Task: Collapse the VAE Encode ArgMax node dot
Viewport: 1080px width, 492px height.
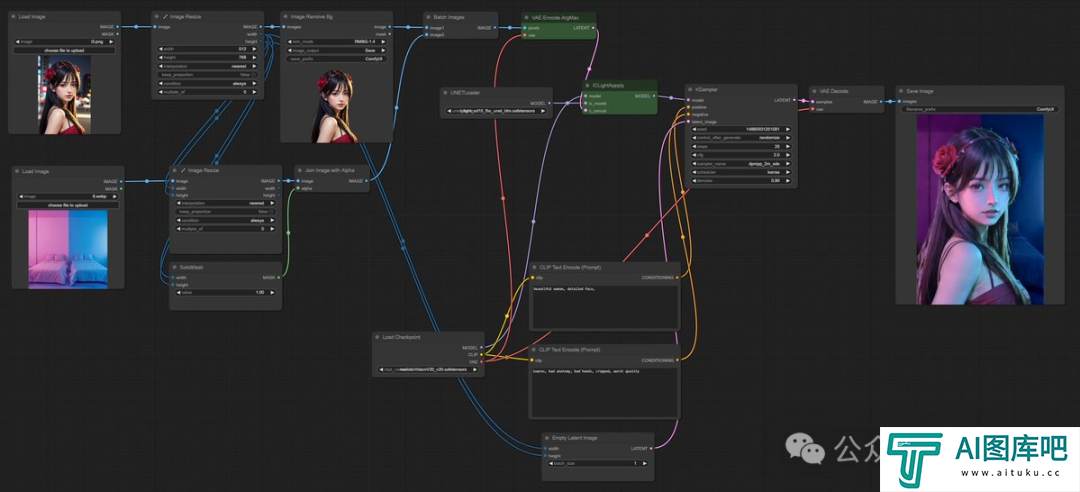Action: pos(527,17)
